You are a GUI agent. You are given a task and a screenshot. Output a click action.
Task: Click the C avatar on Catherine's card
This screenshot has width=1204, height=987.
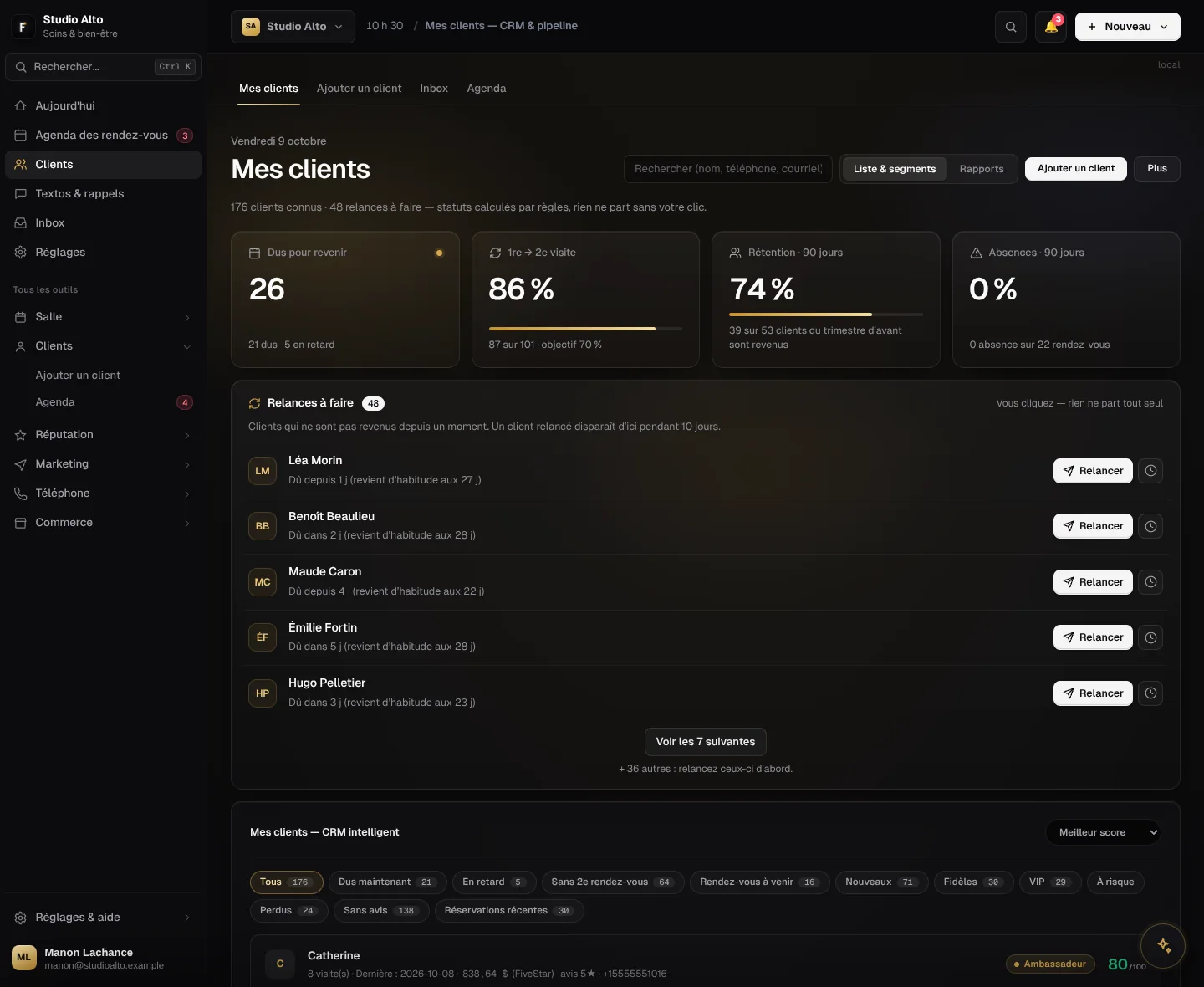pos(280,964)
